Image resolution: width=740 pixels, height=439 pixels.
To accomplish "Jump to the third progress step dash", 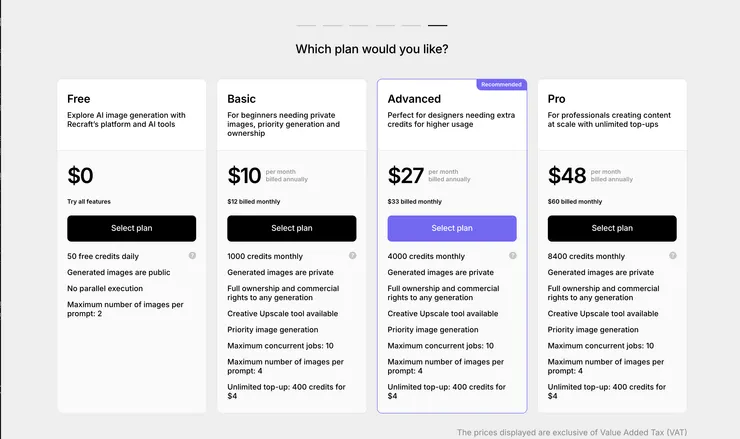I will tap(359, 25).
